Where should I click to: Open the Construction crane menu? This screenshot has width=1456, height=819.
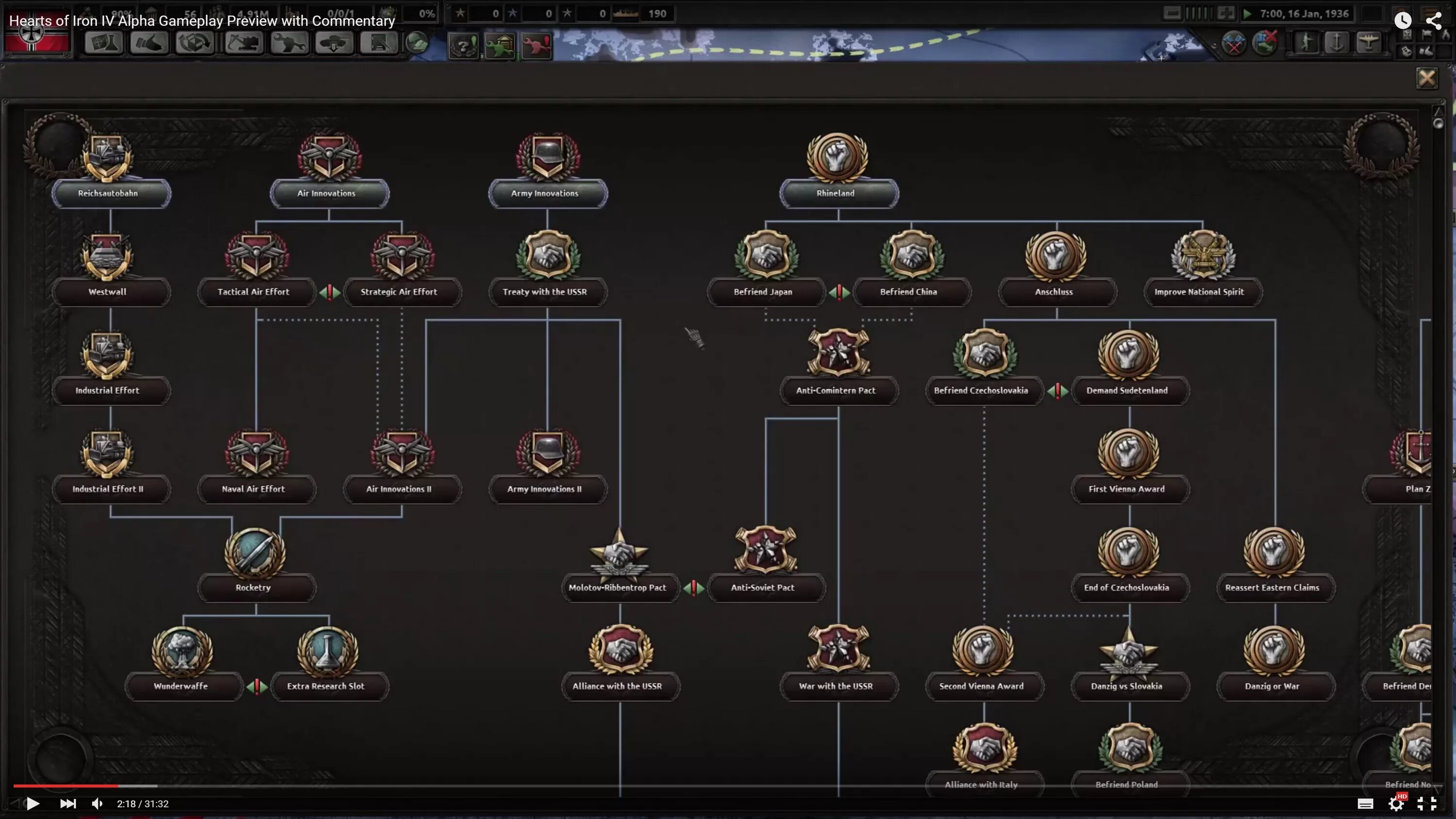[243, 43]
